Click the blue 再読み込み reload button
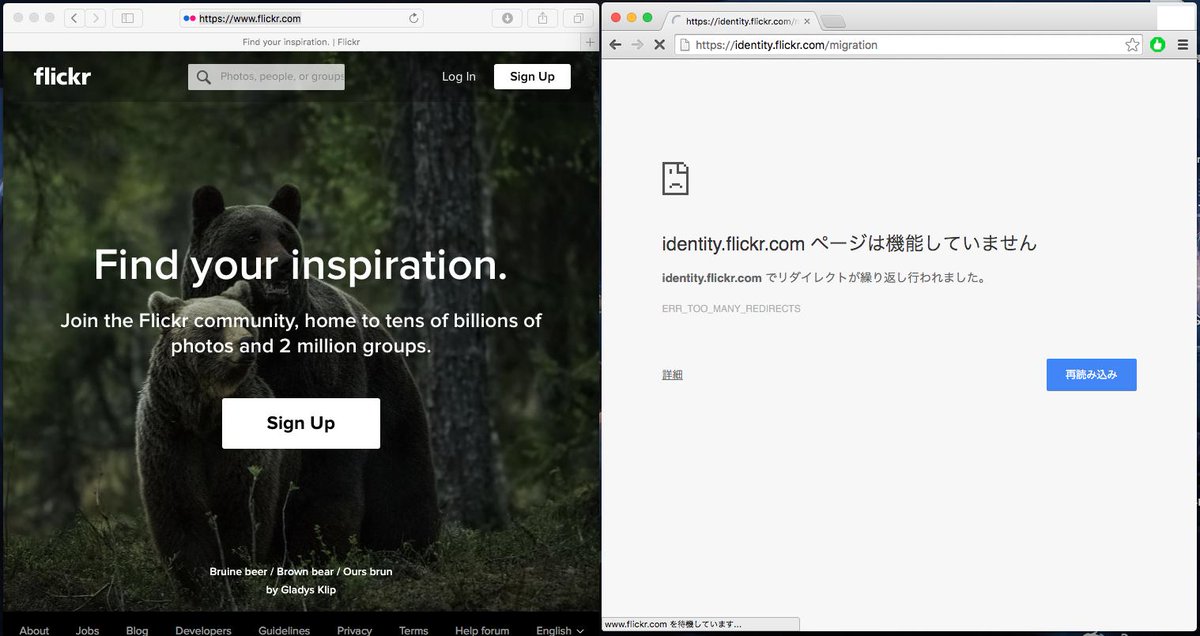 [1091, 374]
